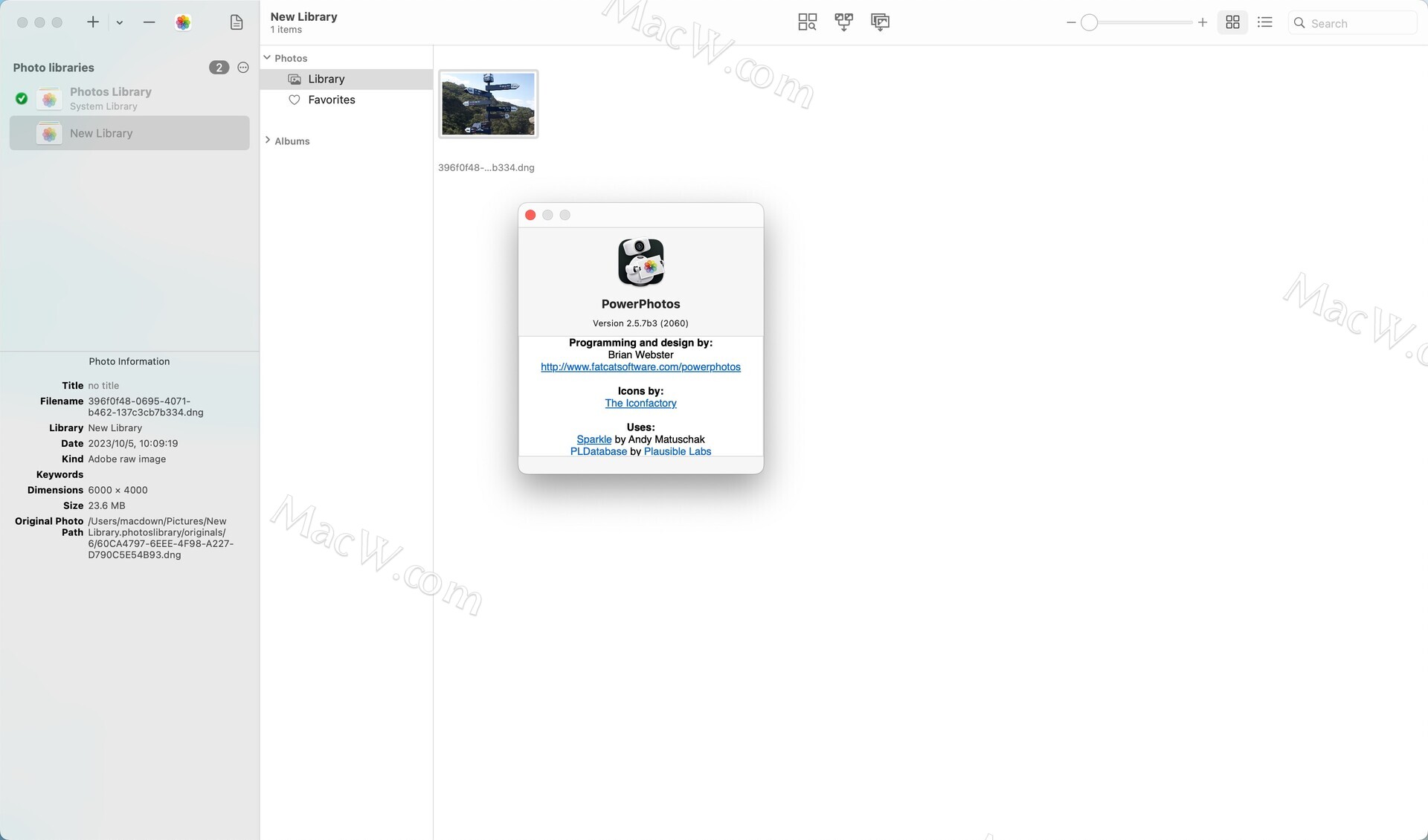Click the Photo Information header
Image resolution: width=1428 pixels, height=840 pixels.
(x=129, y=361)
